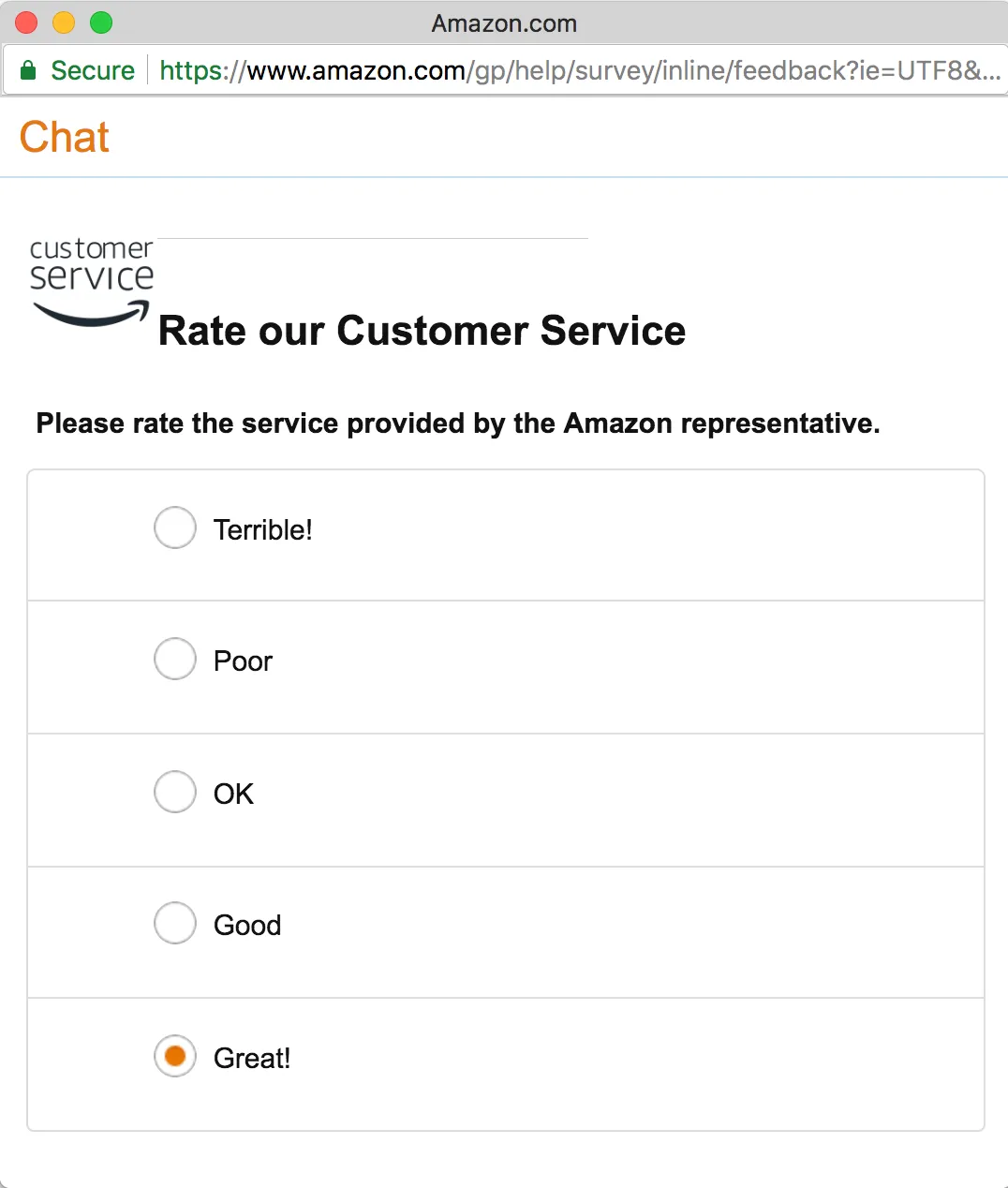Select the Terrible! radio button
Screen dimensions: 1008x1188
tap(175, 527)
